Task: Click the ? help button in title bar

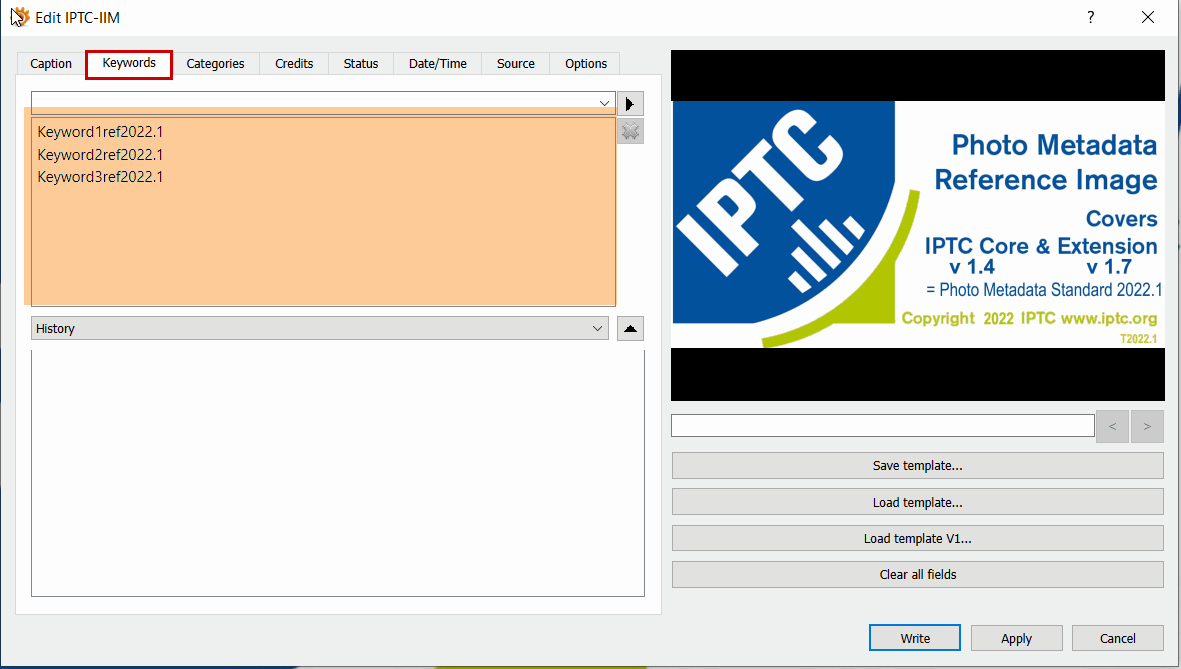Action: (x=1091, y=17)
